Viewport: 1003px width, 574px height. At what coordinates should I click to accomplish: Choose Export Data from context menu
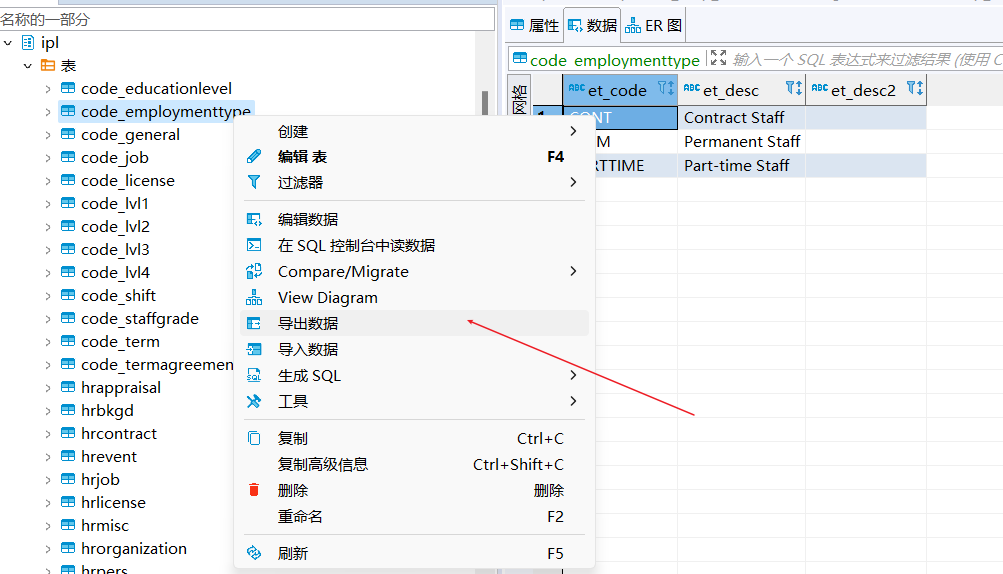pyautogui.click(x=415, y=323)
